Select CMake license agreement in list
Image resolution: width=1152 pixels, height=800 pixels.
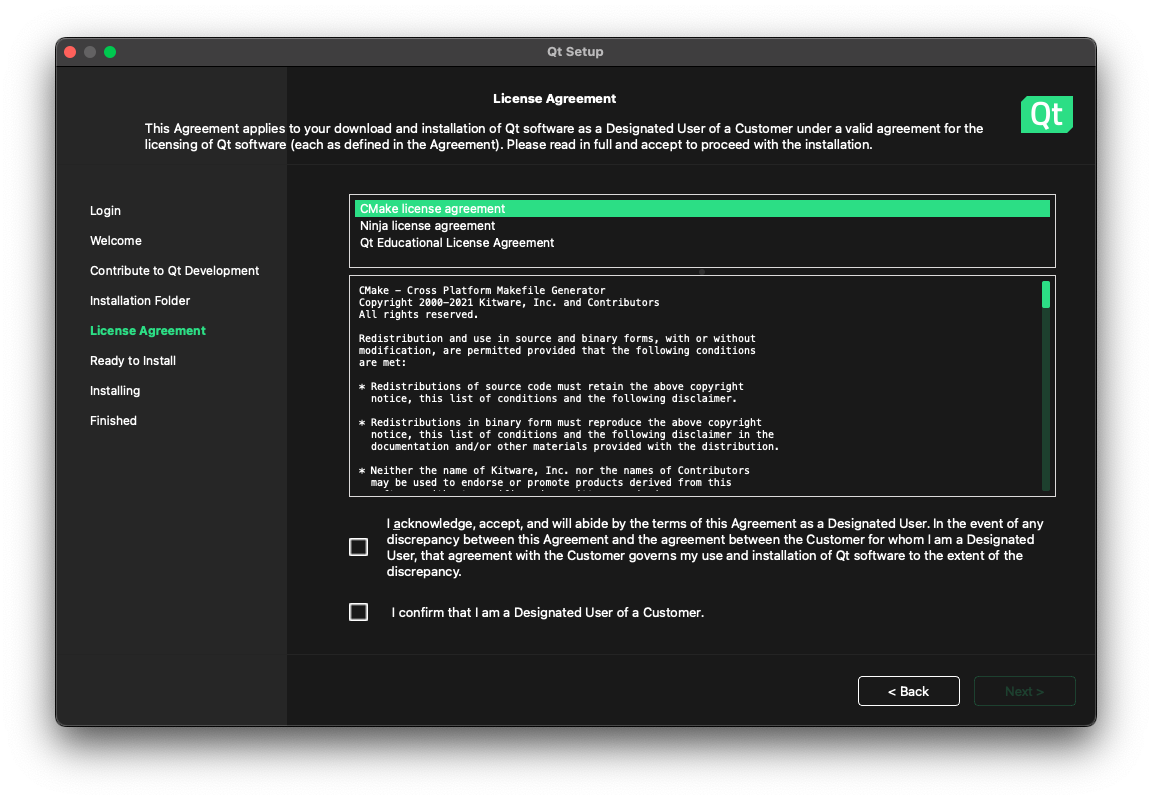tap(433, 209)
